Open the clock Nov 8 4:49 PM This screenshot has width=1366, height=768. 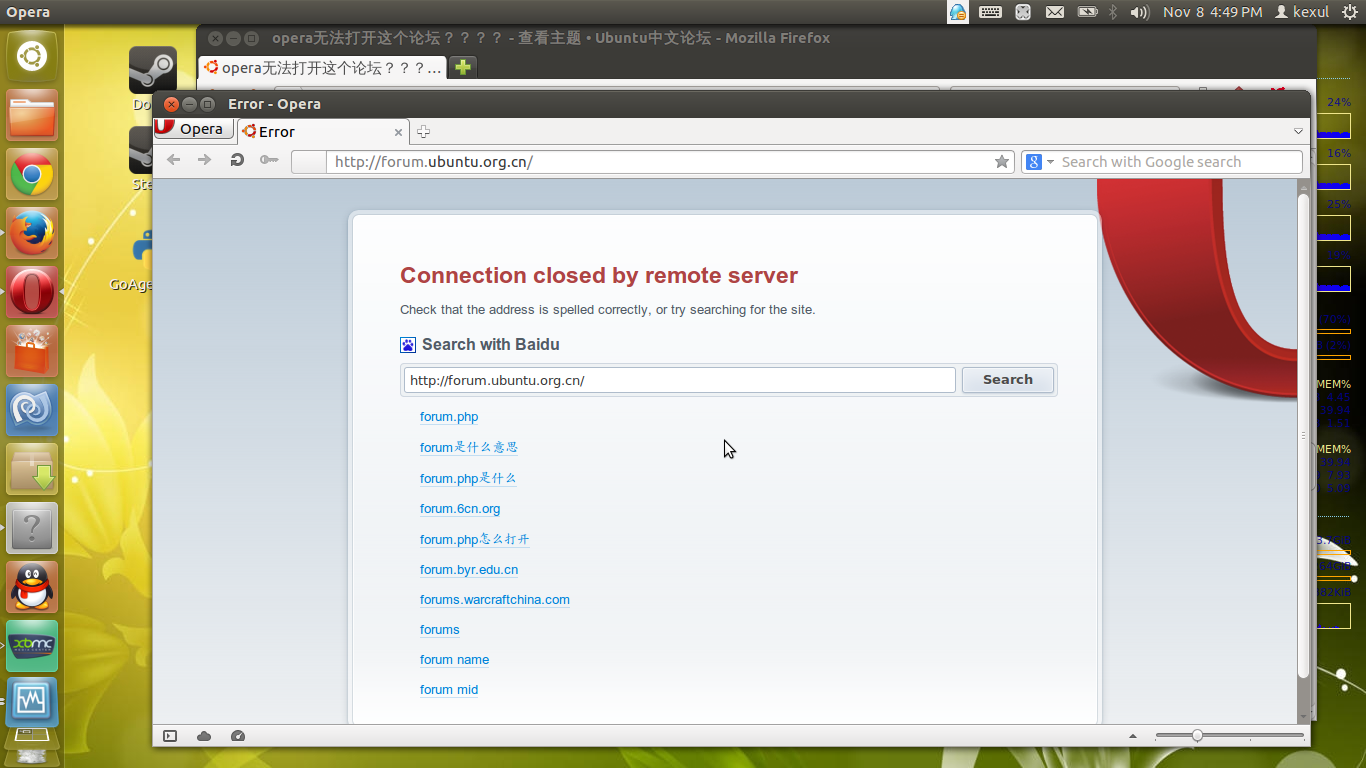click(1212, 12)
